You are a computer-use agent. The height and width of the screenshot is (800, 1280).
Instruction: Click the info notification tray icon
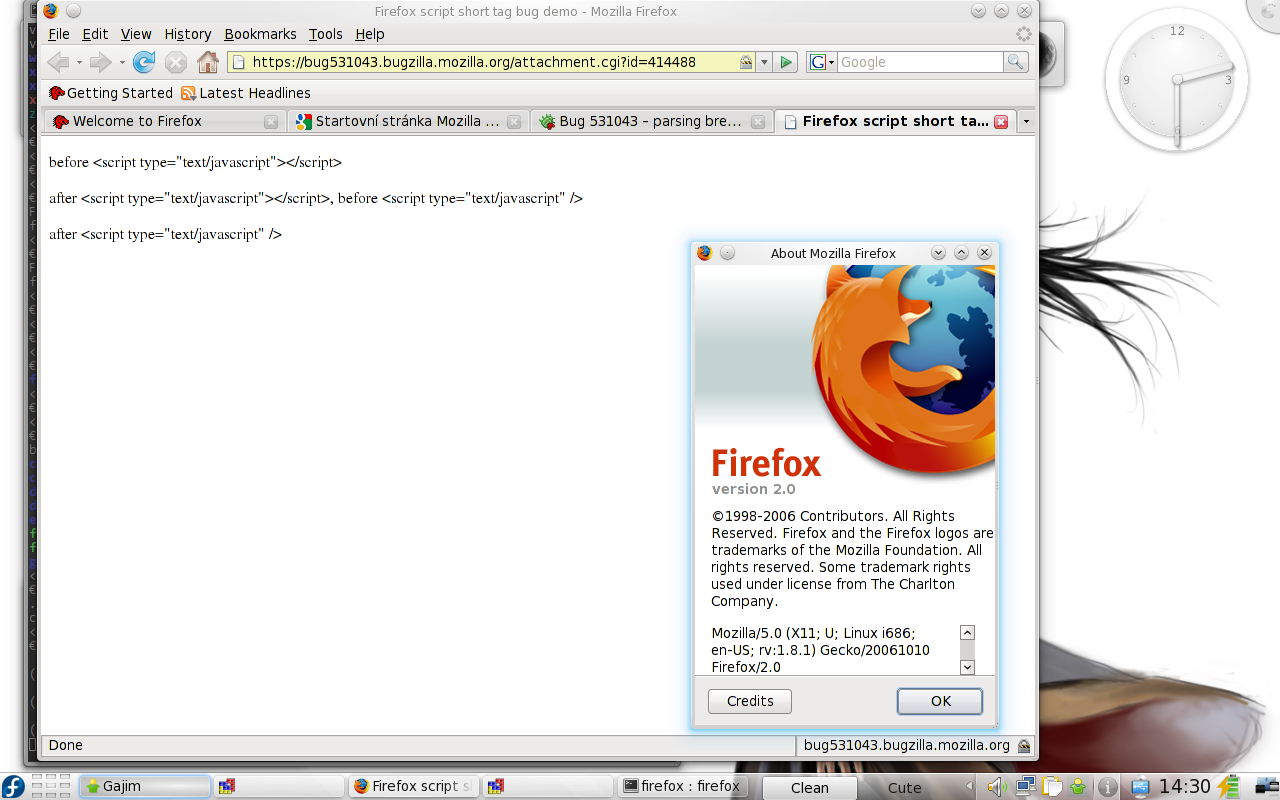pos(1108,787)
